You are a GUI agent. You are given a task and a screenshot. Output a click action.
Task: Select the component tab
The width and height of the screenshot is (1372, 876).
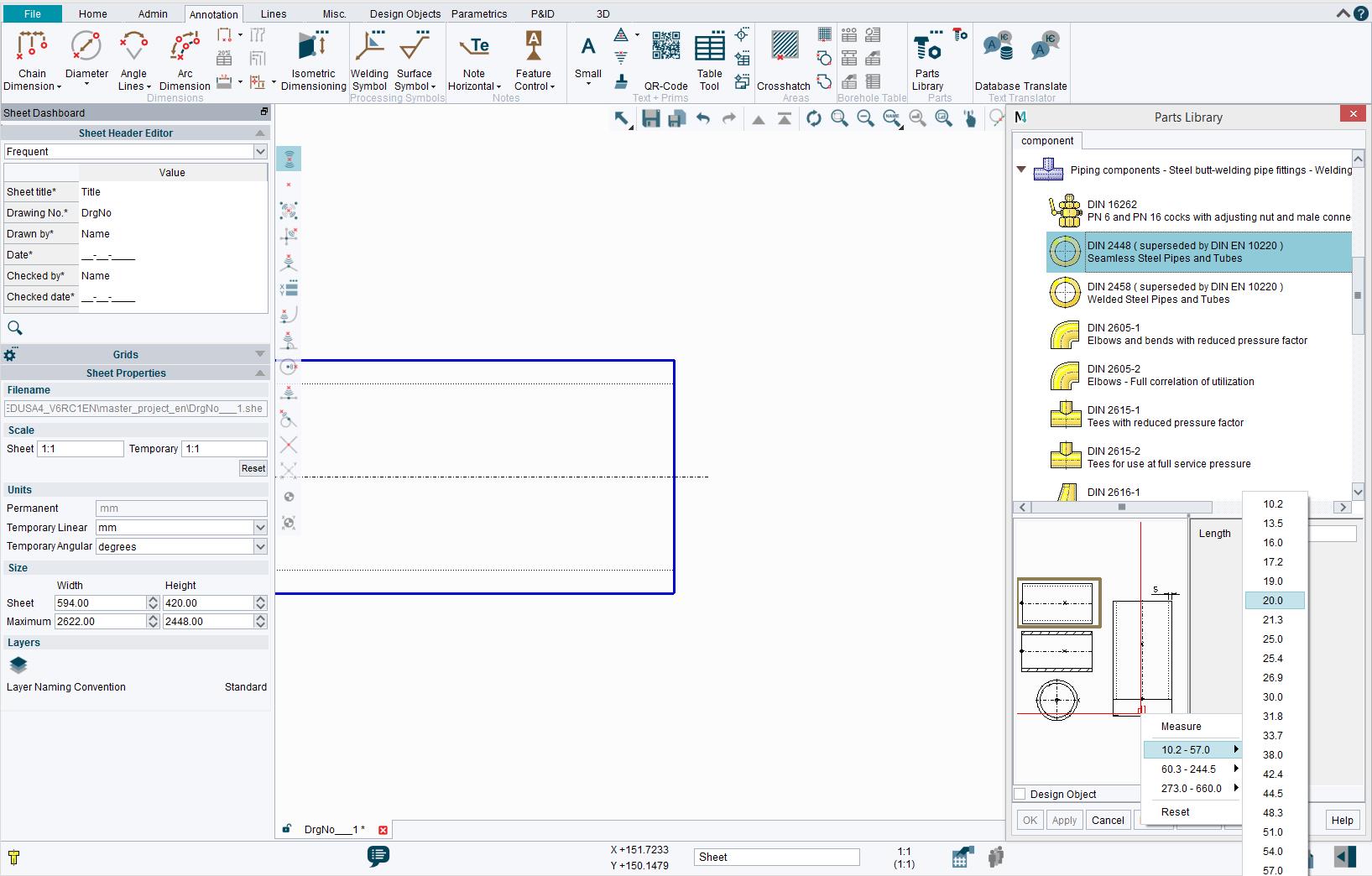point(1046,141)
